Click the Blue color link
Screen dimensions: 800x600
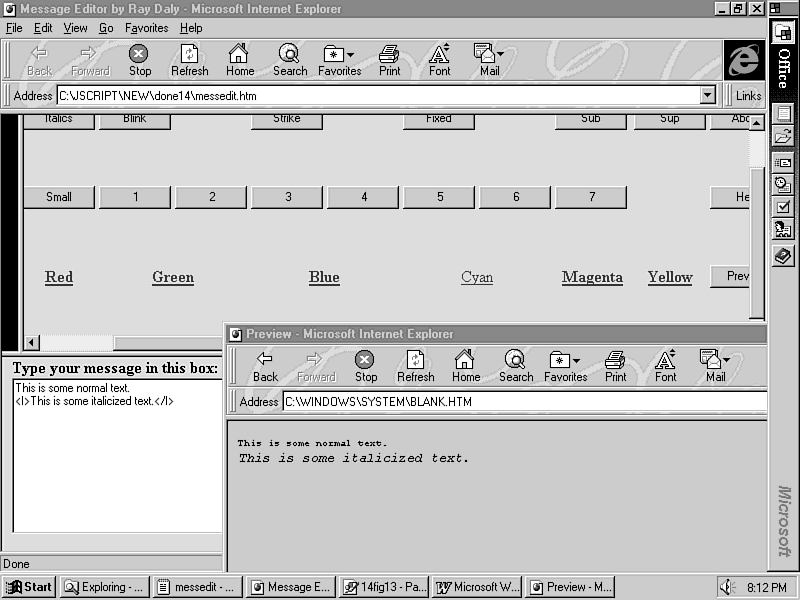click(324, 277)
